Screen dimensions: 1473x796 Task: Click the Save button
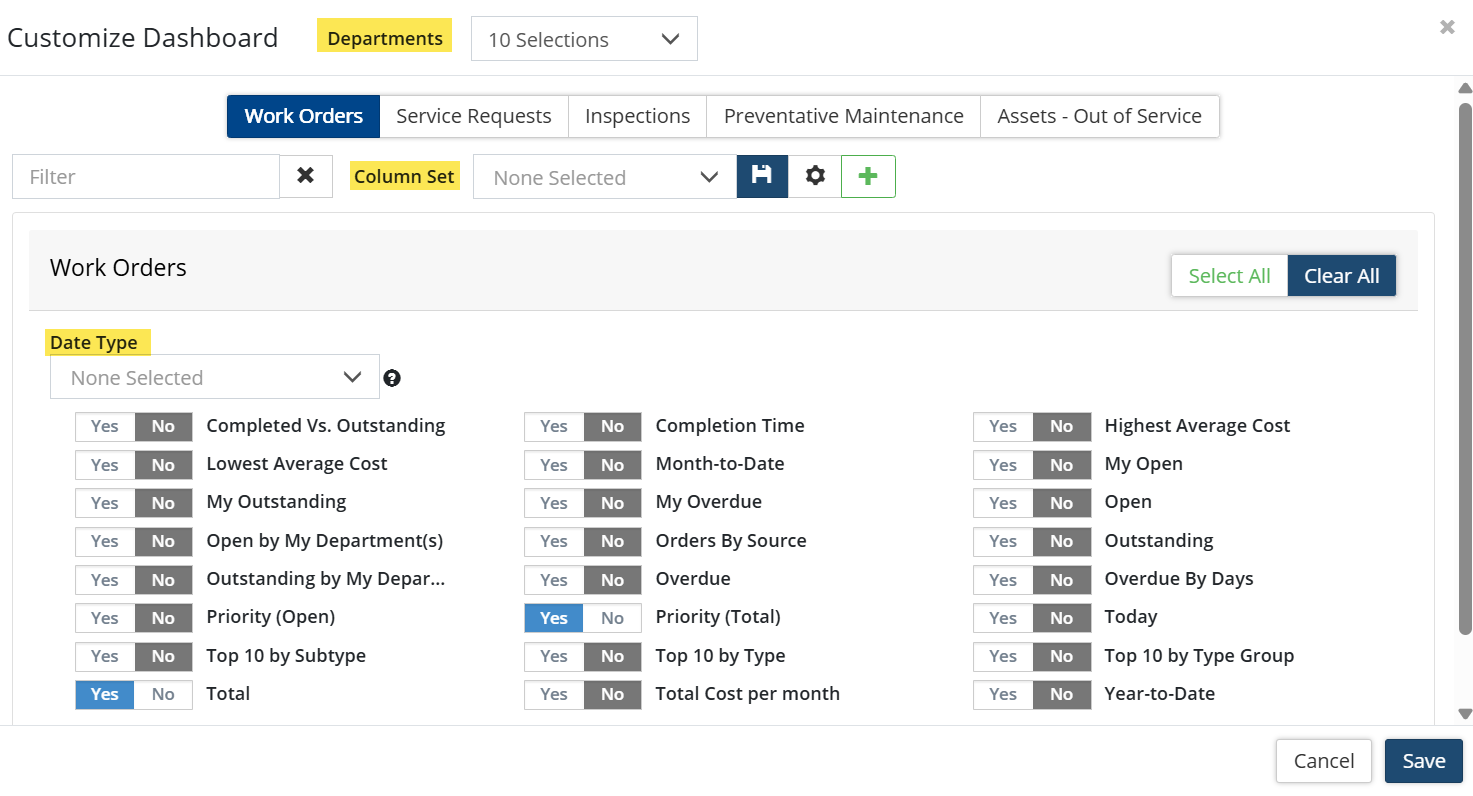(1423, 761)
